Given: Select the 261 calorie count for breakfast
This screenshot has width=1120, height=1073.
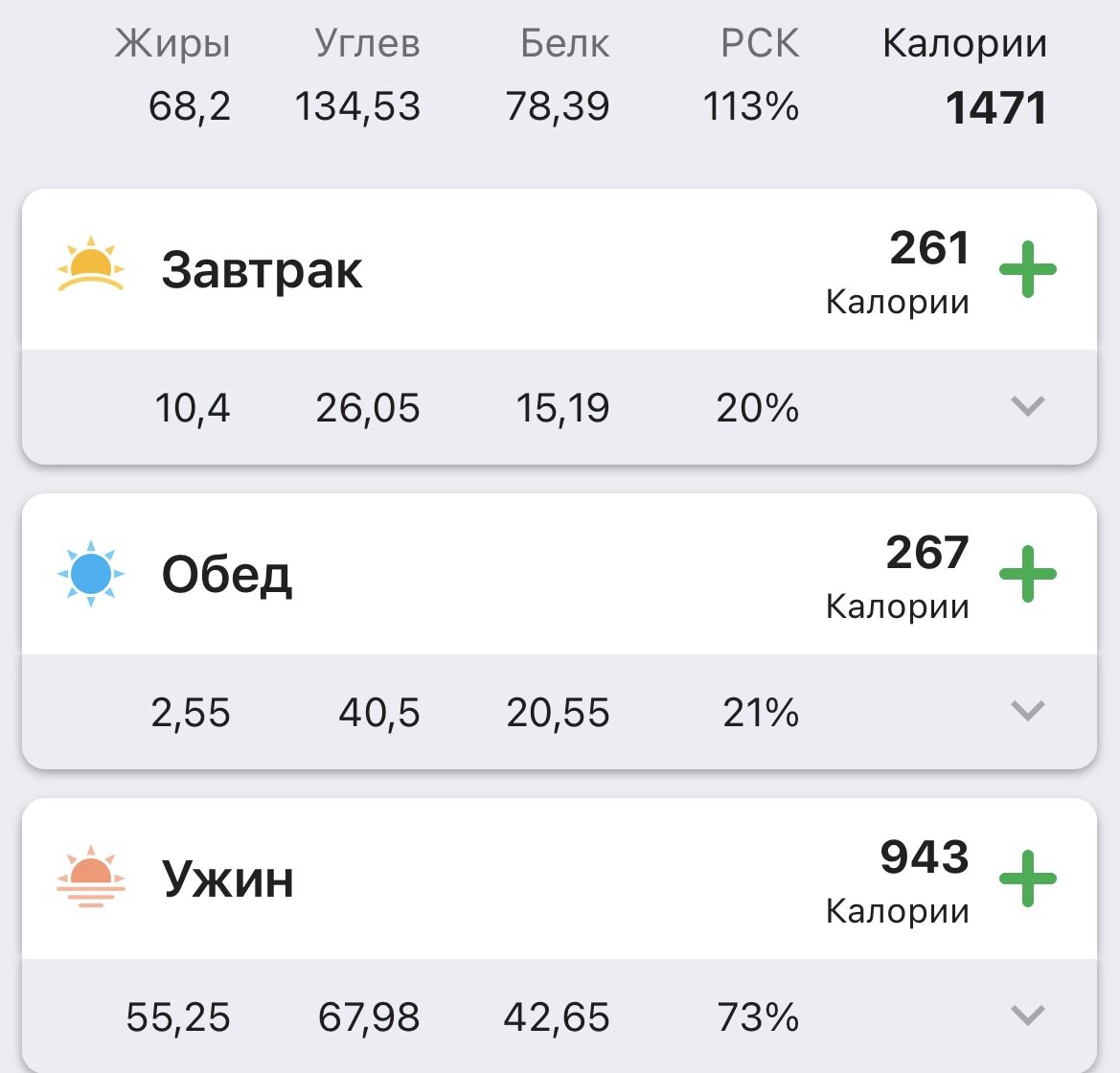Looking at the screenshot, I should click(x=926, y=247).
